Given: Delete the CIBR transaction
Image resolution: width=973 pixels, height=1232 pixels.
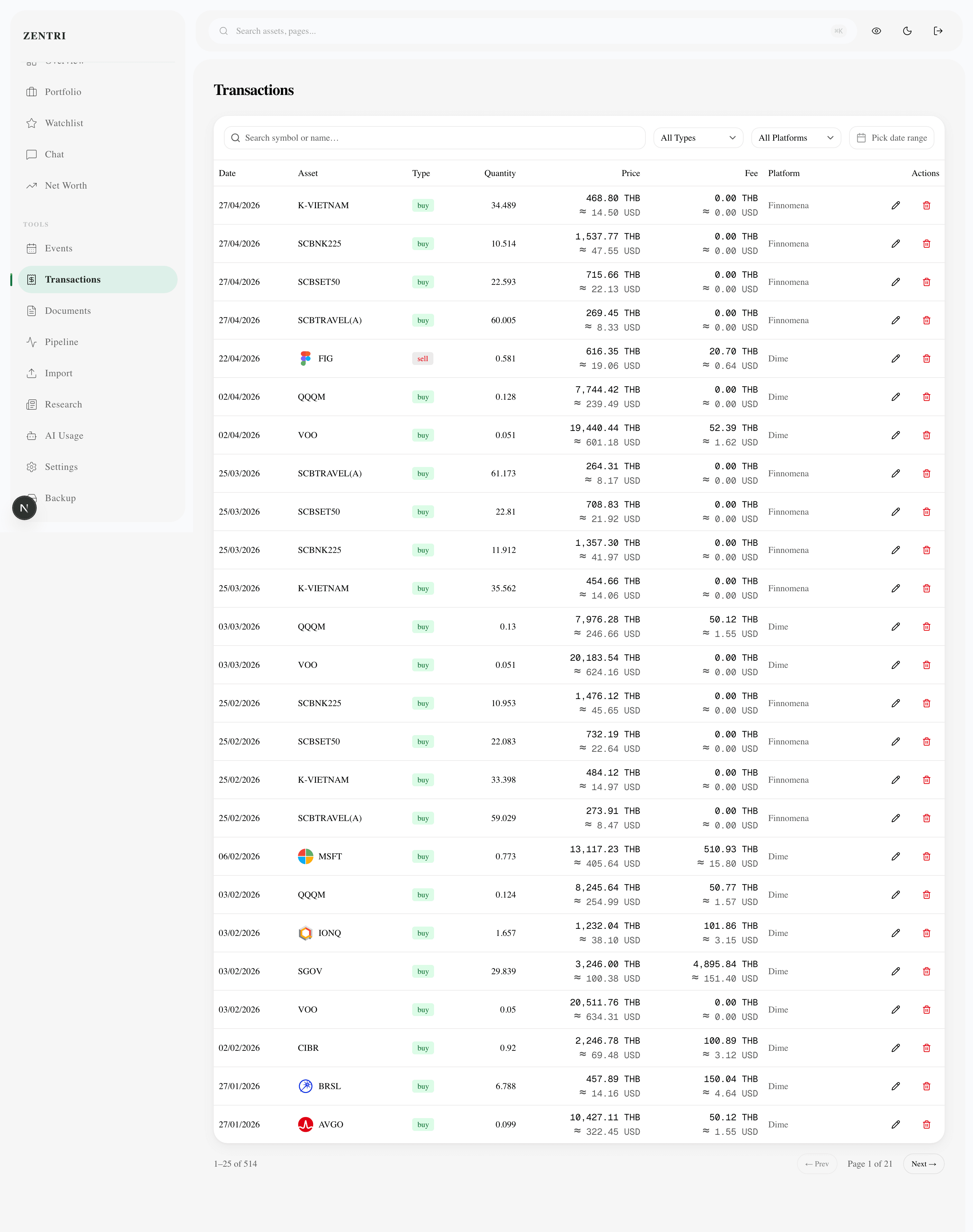Looking at the screenshot, I should coord(926,1048).
